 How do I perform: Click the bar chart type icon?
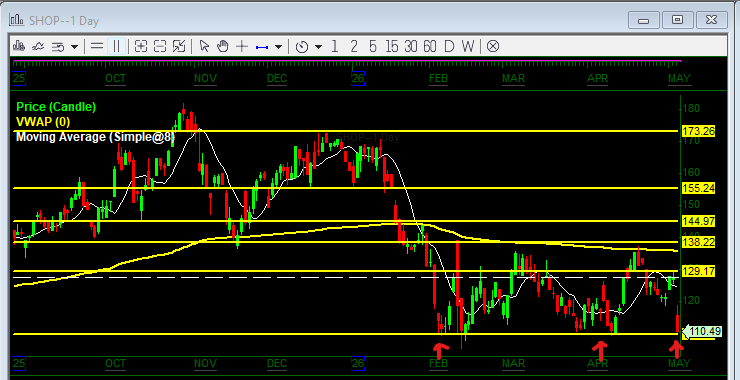pos(19,46)
